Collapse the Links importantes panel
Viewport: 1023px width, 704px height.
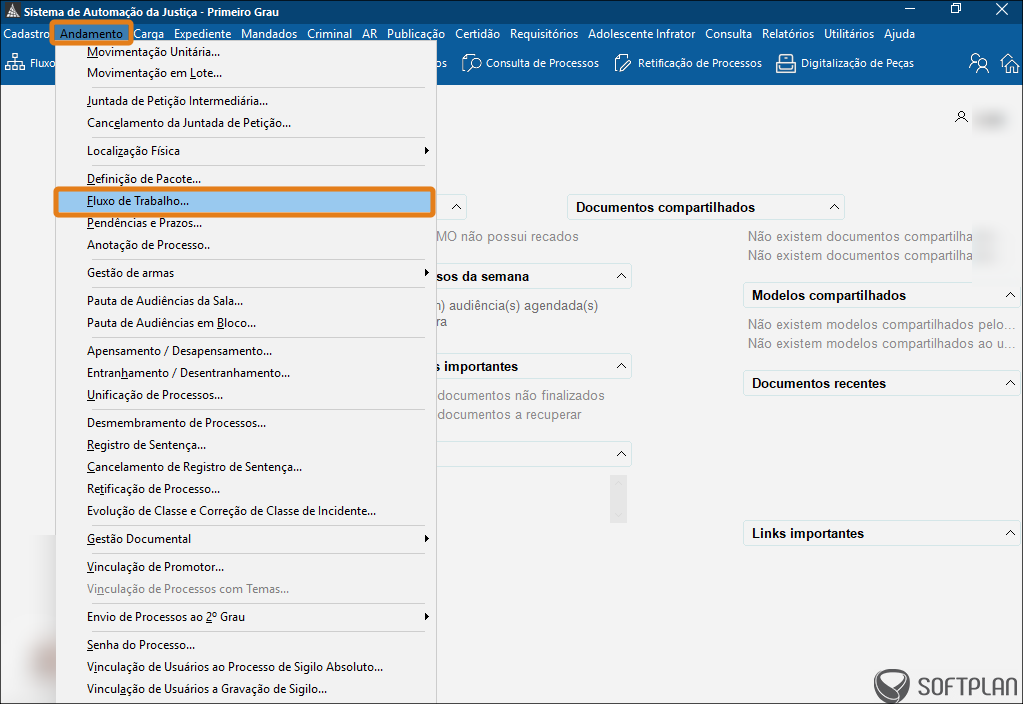1010,533
